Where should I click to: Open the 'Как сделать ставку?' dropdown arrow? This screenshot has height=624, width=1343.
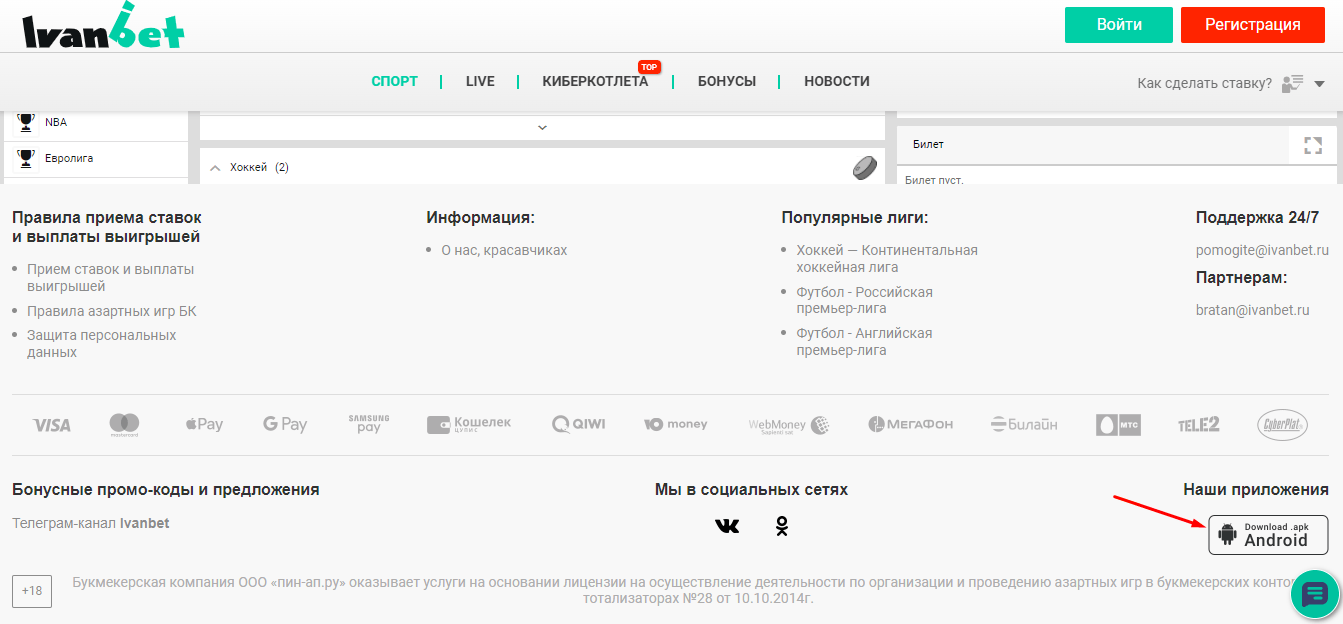point(1319,84)
